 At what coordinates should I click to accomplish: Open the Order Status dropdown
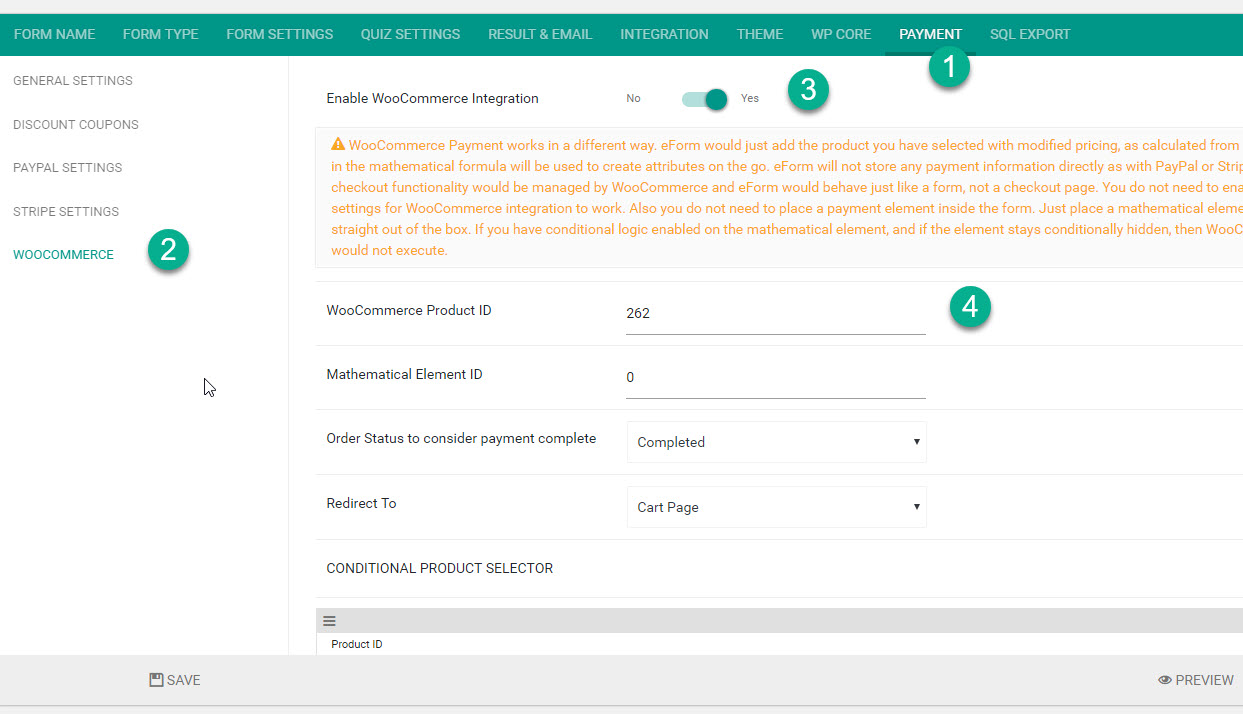pos(776,442)
